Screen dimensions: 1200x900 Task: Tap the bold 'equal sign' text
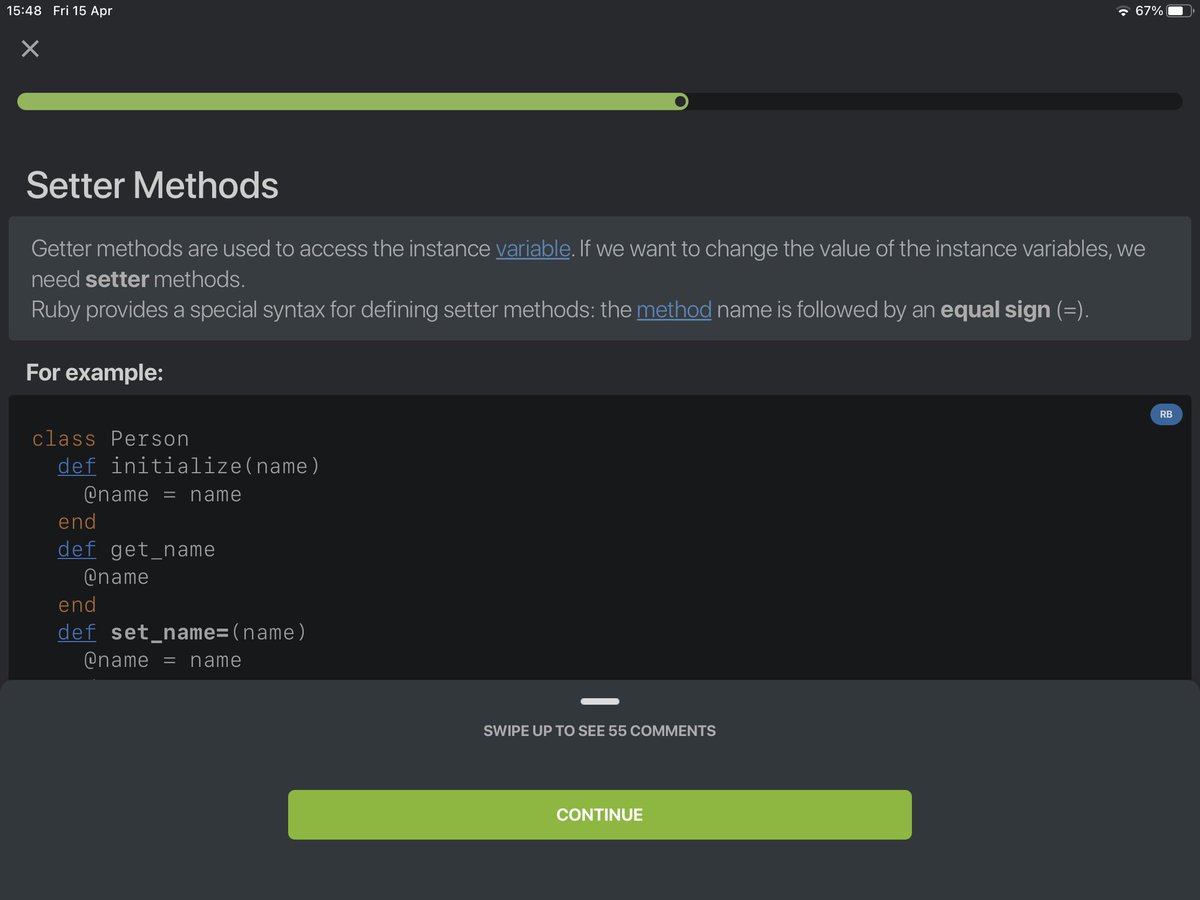(x=995, y=310)
